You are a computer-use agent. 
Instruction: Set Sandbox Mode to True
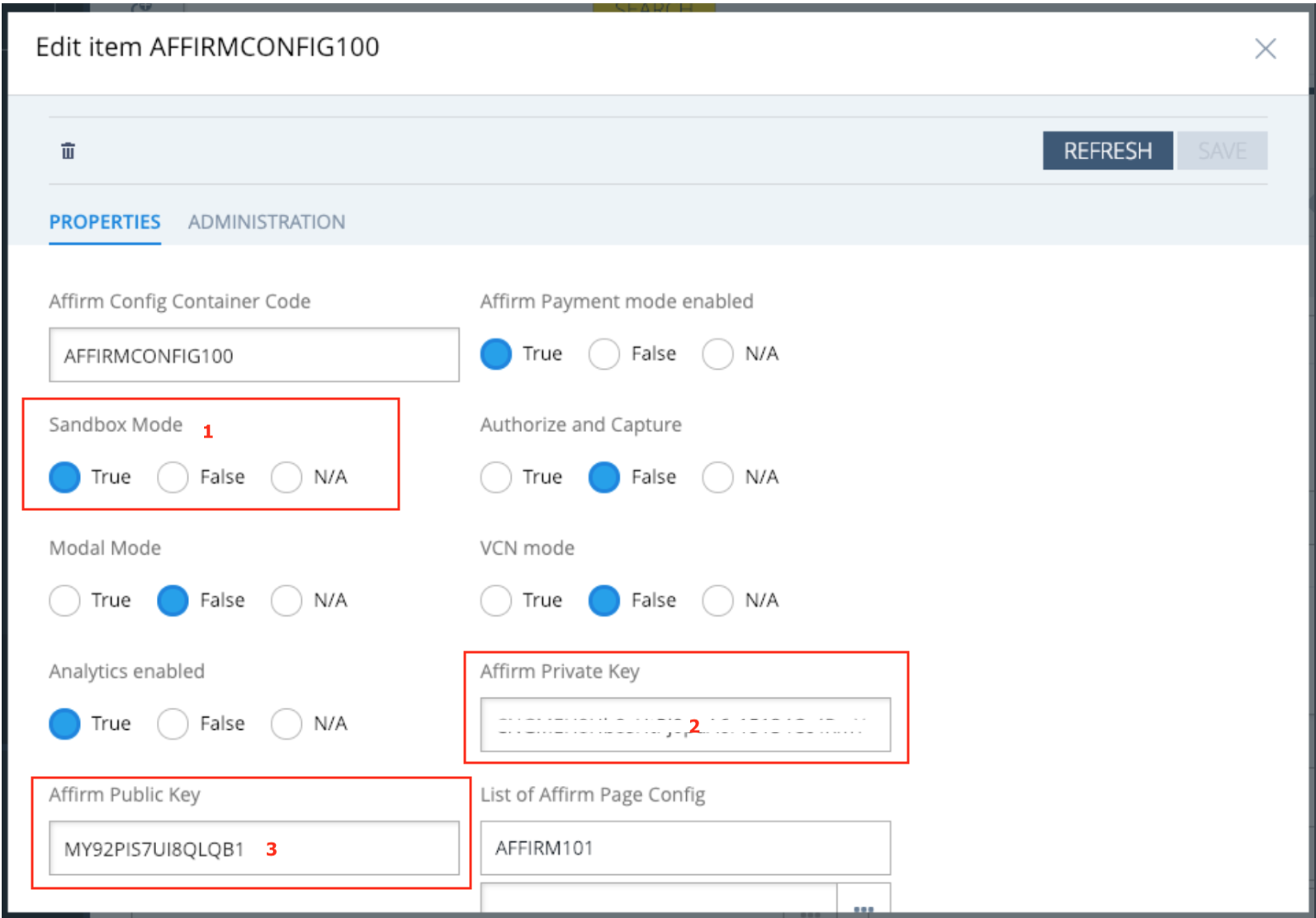pos(64,477)
